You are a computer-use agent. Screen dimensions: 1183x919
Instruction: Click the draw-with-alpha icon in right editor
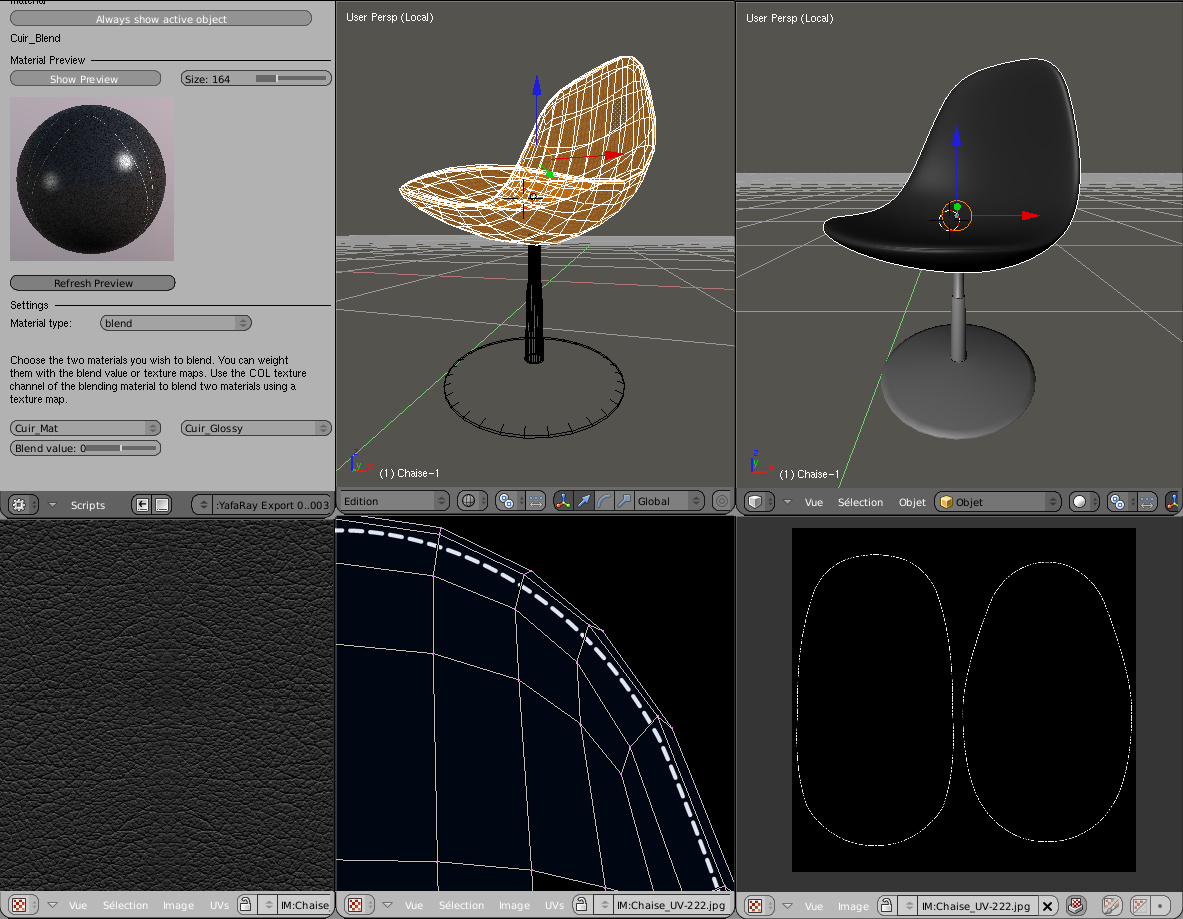(x=1141, y=905)
